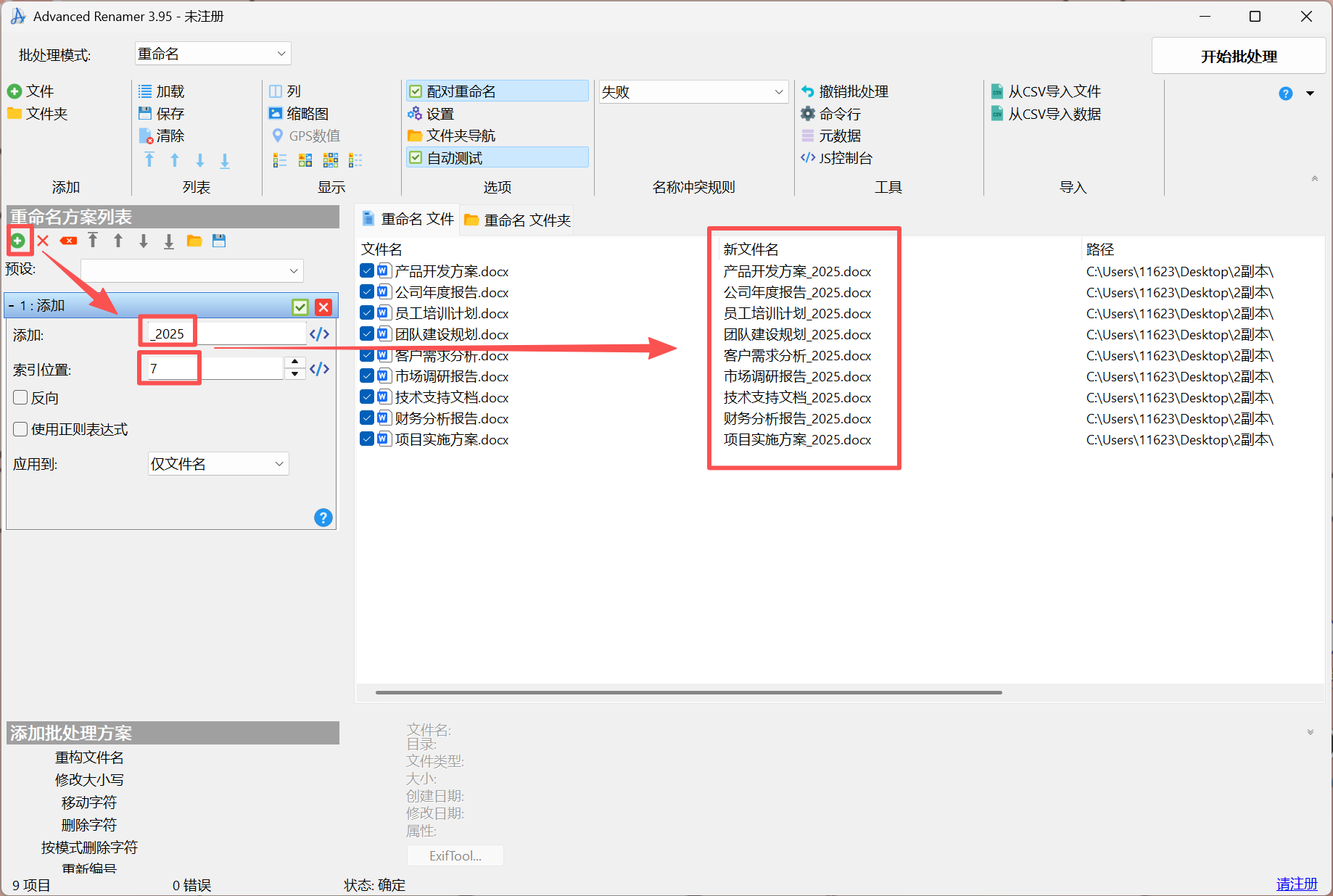Sort by the 路径 column header
The height and width of the screenshot is (896, 1333).
1099,249
